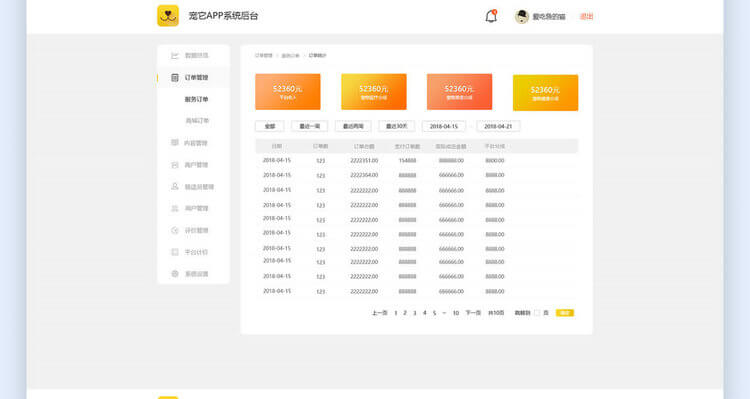Click the cell 888888.00 in the first row
Image resolution: width=750 pixels, height=399 pixels.
pyautogui.click(x=451, y=161)
